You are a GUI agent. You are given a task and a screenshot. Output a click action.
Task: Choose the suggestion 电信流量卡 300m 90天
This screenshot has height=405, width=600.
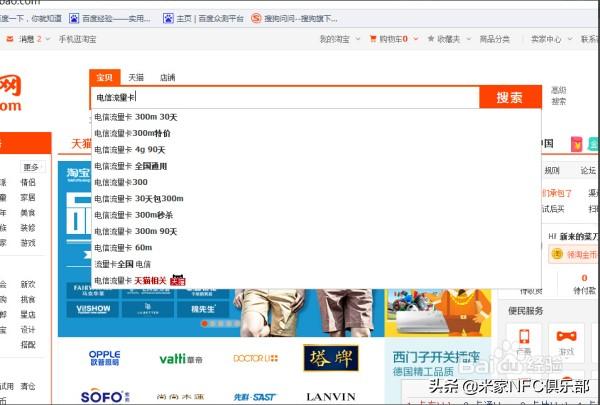pyautogui.click(x=316, y=231)
